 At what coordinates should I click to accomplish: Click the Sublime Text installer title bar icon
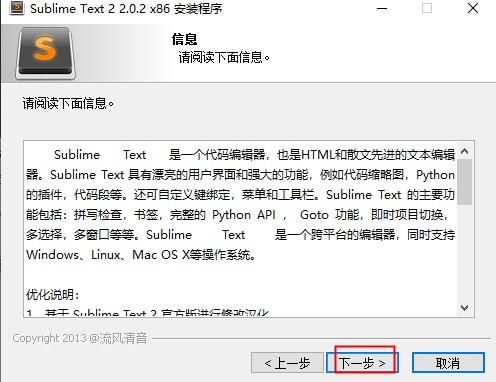(17, 8)
